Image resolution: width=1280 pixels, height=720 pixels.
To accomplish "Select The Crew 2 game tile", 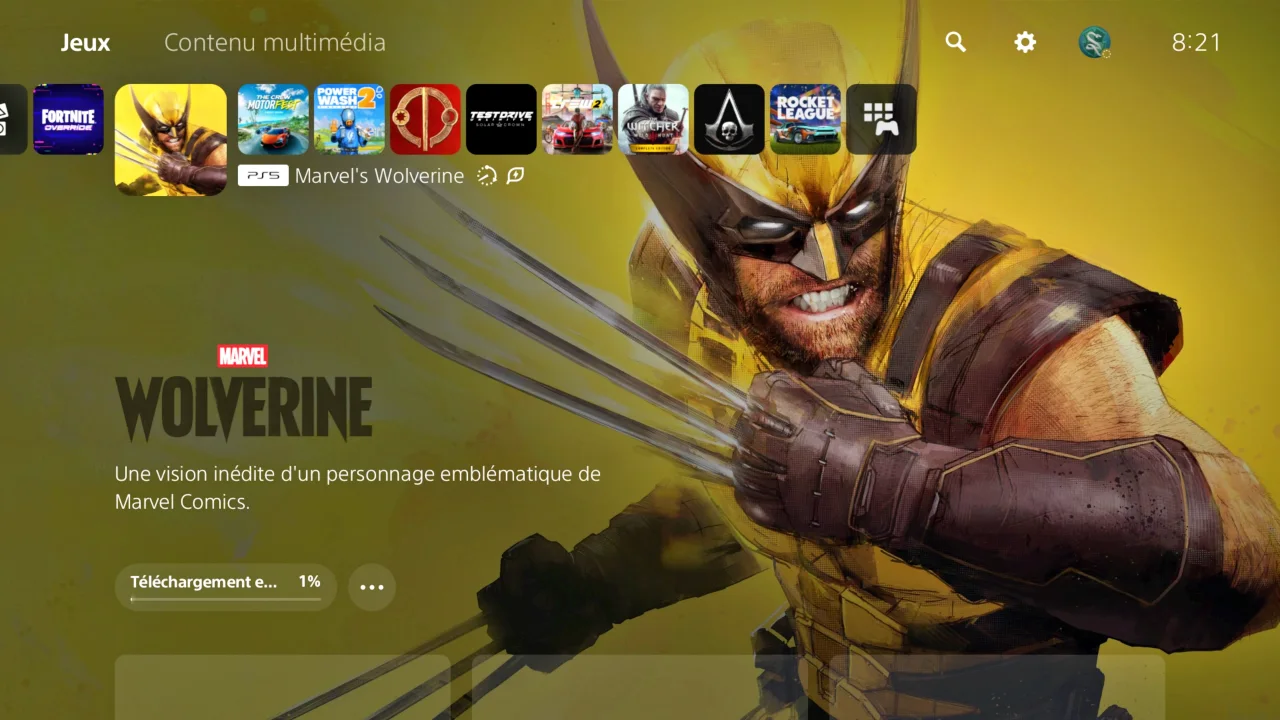I will tap(577, 119).
